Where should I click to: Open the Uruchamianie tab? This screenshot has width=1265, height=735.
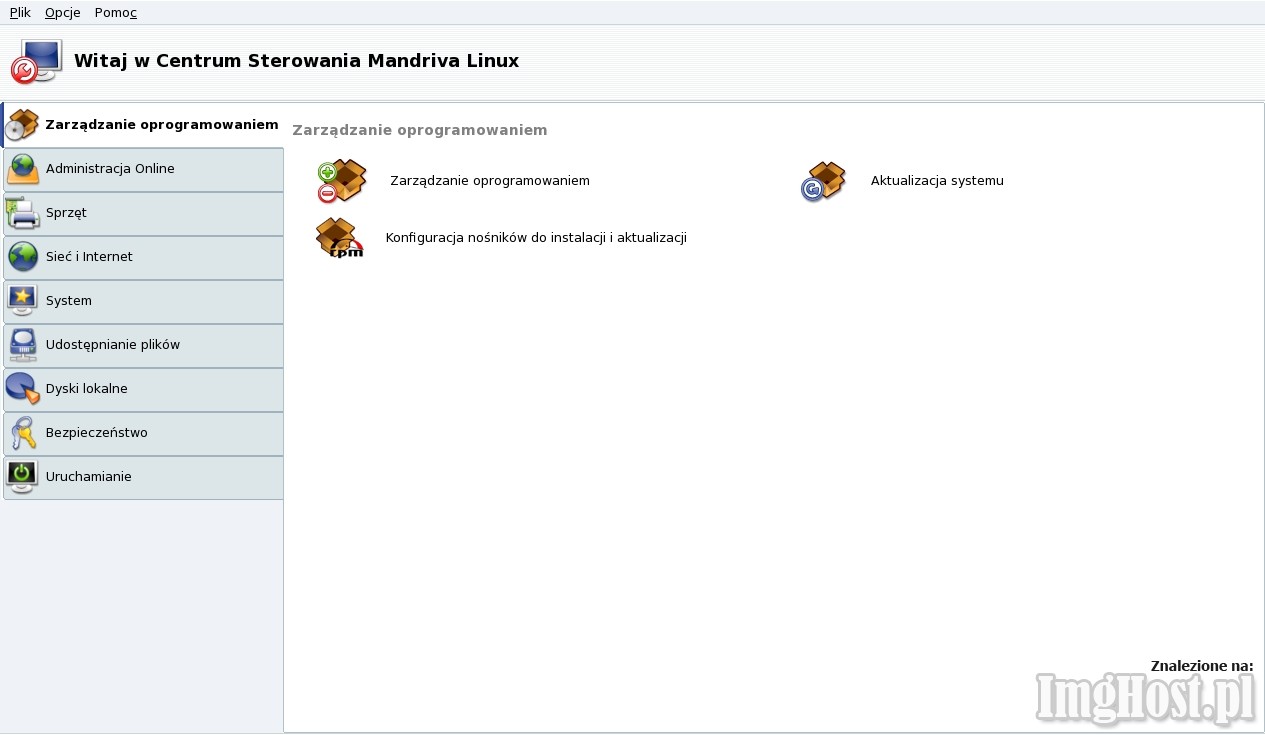tap(143, 477)
